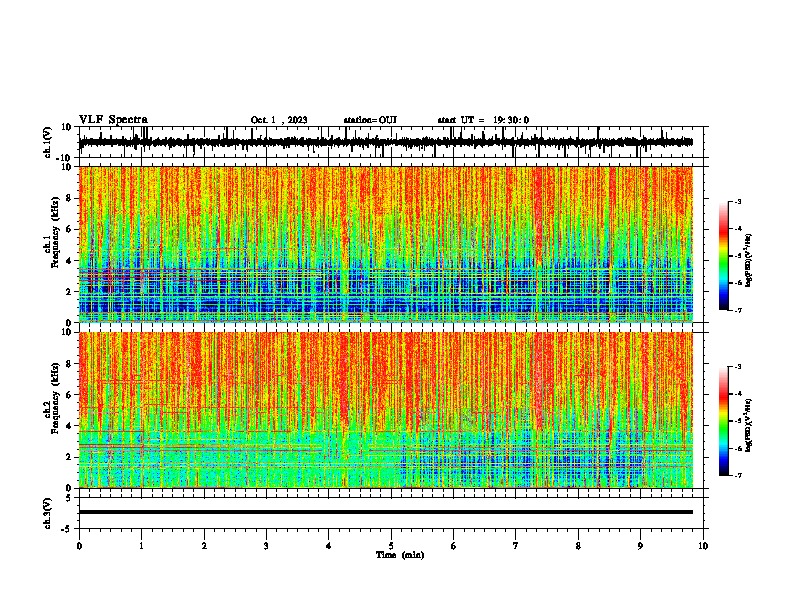The image size is (792, 612).
Task: Click the "9" tick on the time axis
Action: point(640,546)
